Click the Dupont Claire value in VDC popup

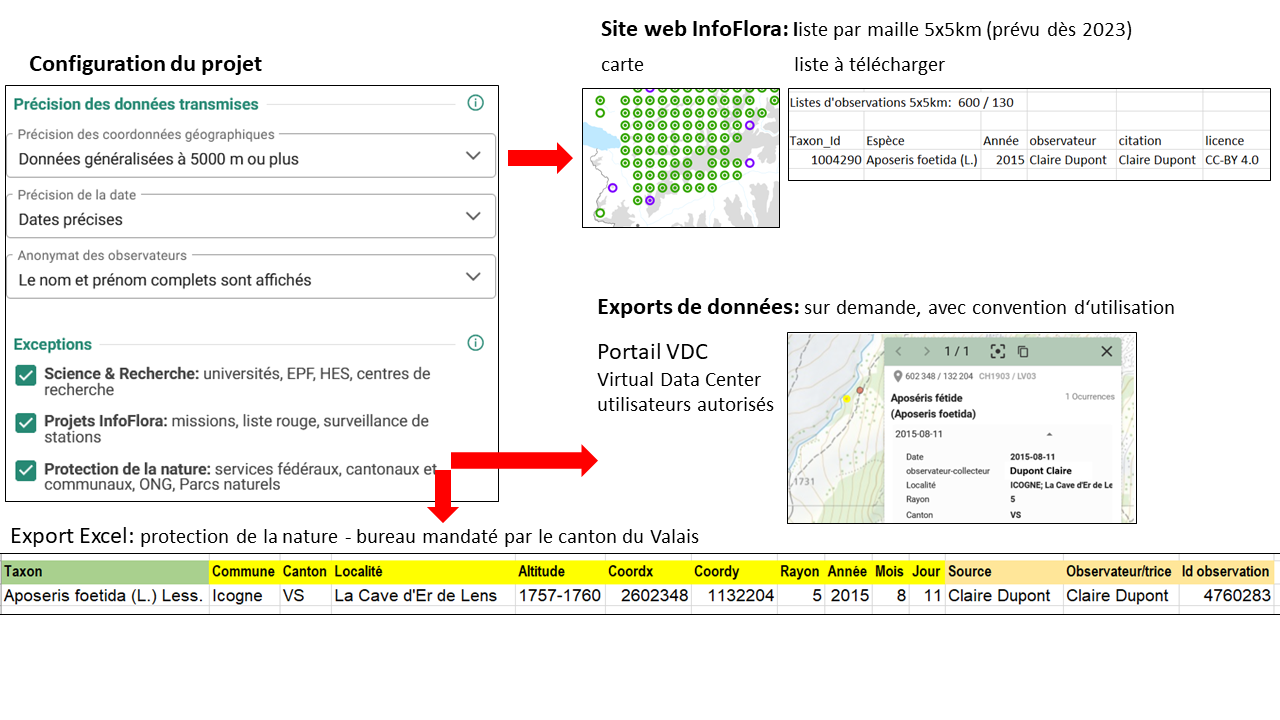tap(1041, 470)
